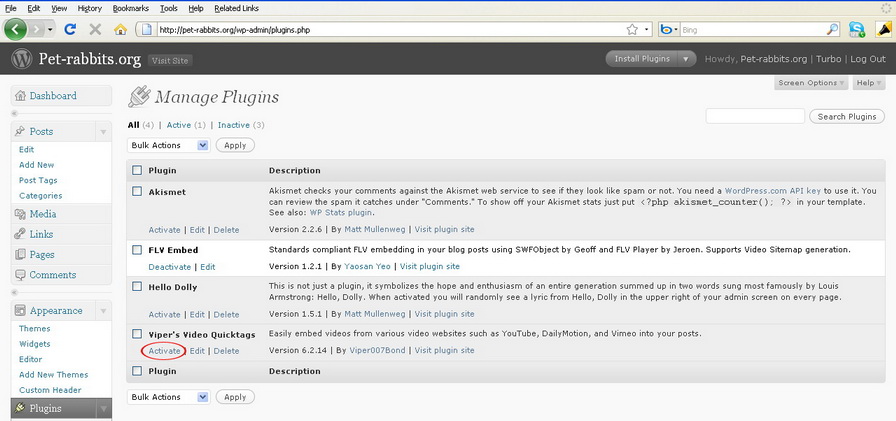Open the Skype toolbar icon
This screenshot has width=896, height=421.
click(x=857, y=30)
